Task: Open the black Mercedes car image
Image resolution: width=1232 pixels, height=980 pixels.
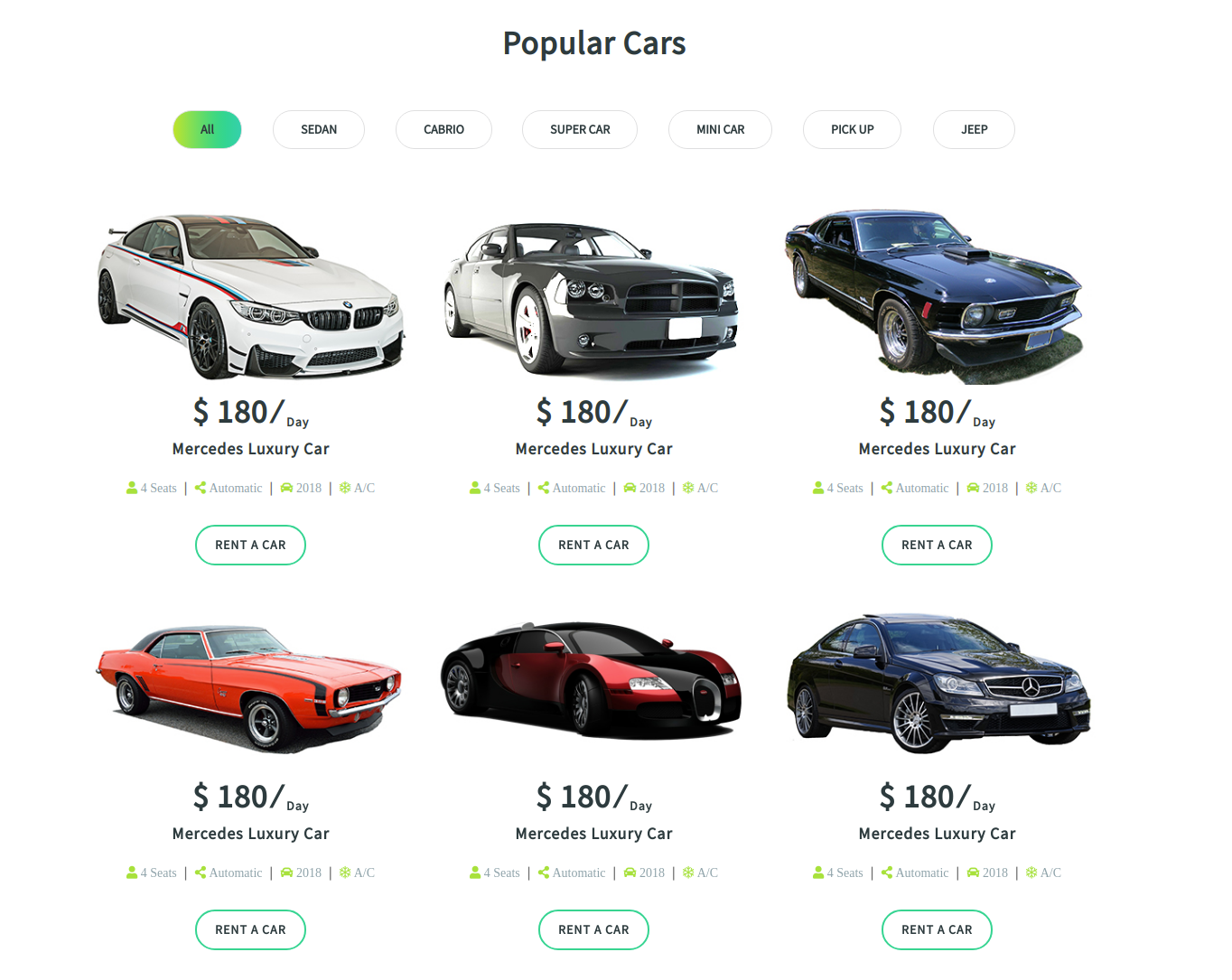Action: (938, 683)
